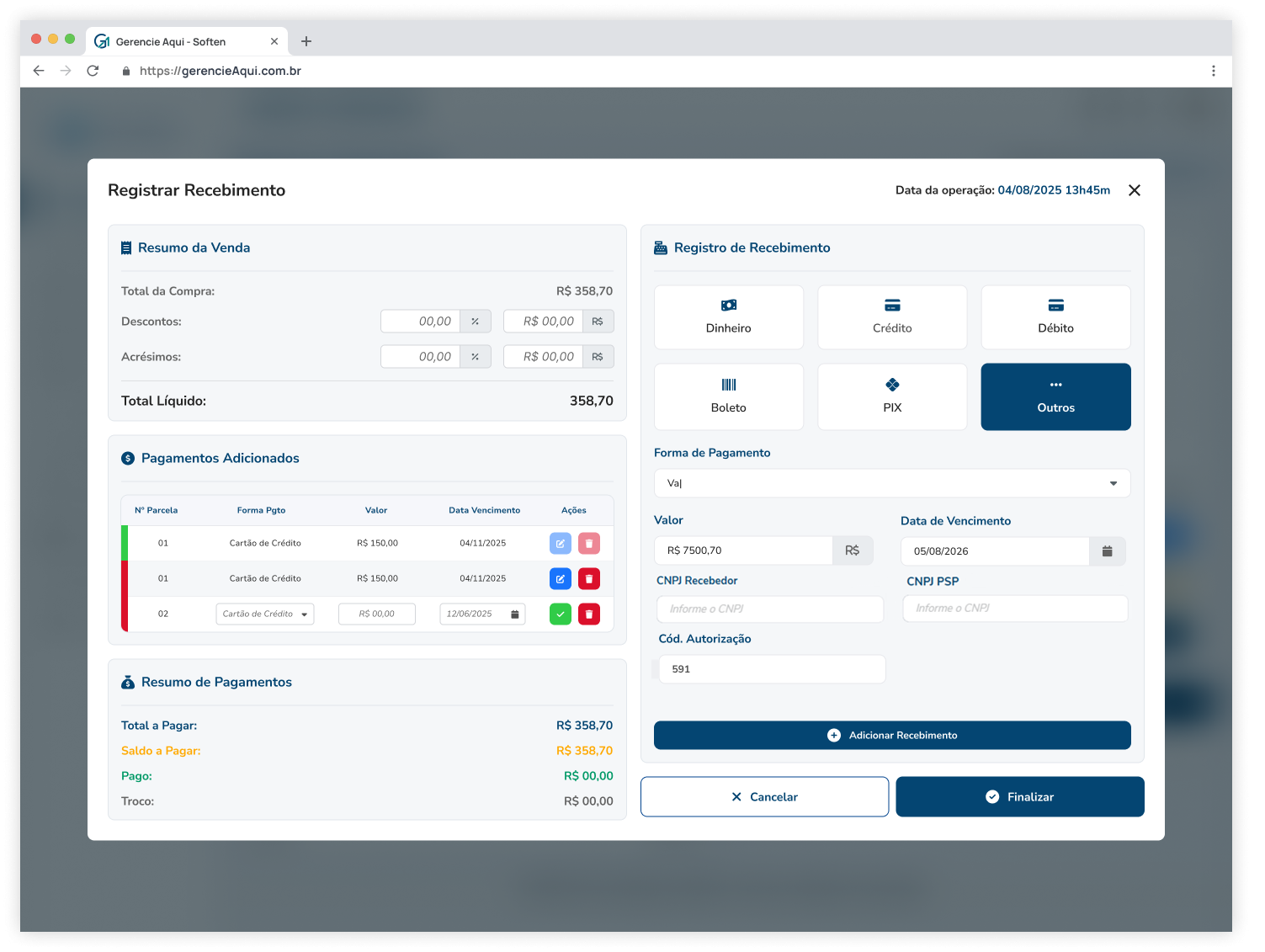Click the Cancelar button
This screenshot has height=952, width=1265.
coord(764,796)
